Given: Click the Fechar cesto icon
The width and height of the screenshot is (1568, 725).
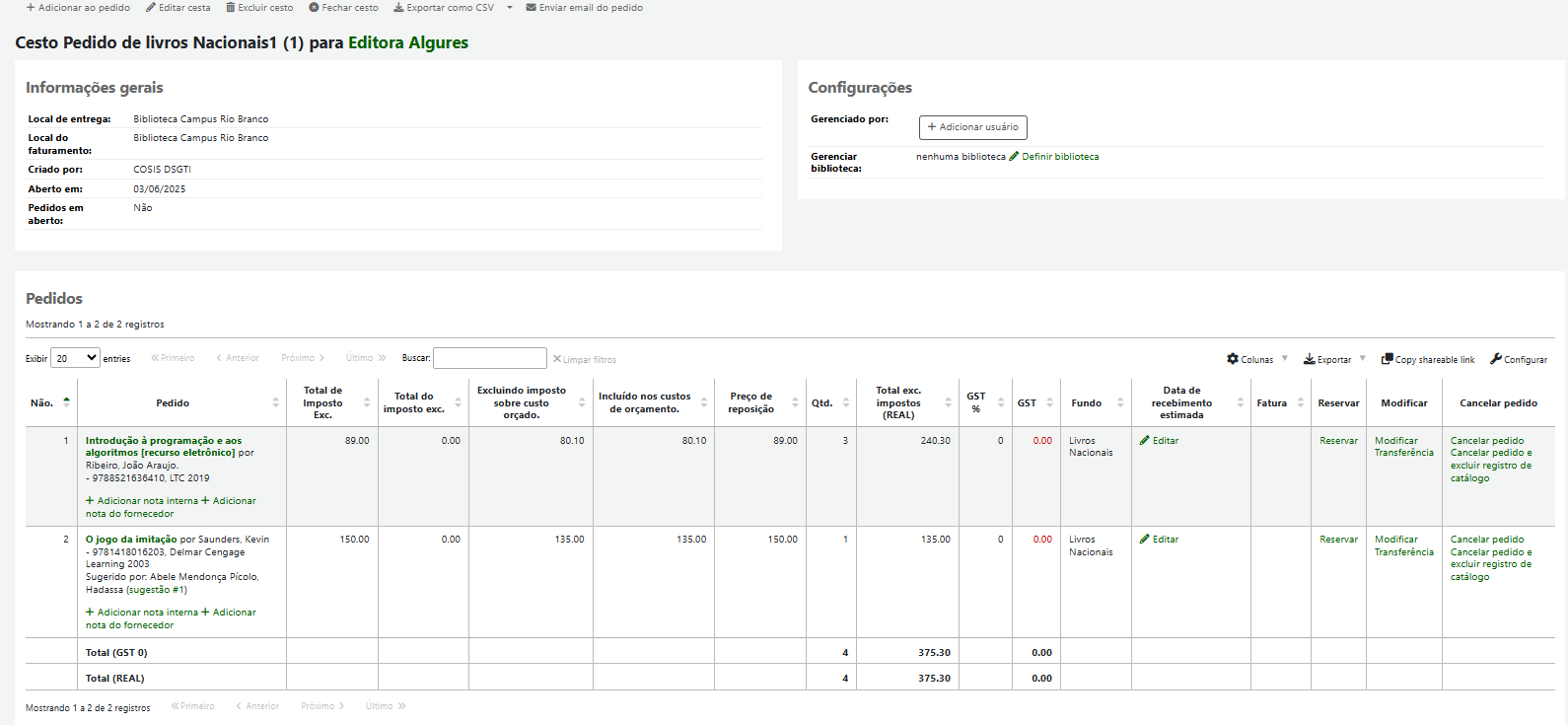Looking at the screenshot, I should pos(314,8).
